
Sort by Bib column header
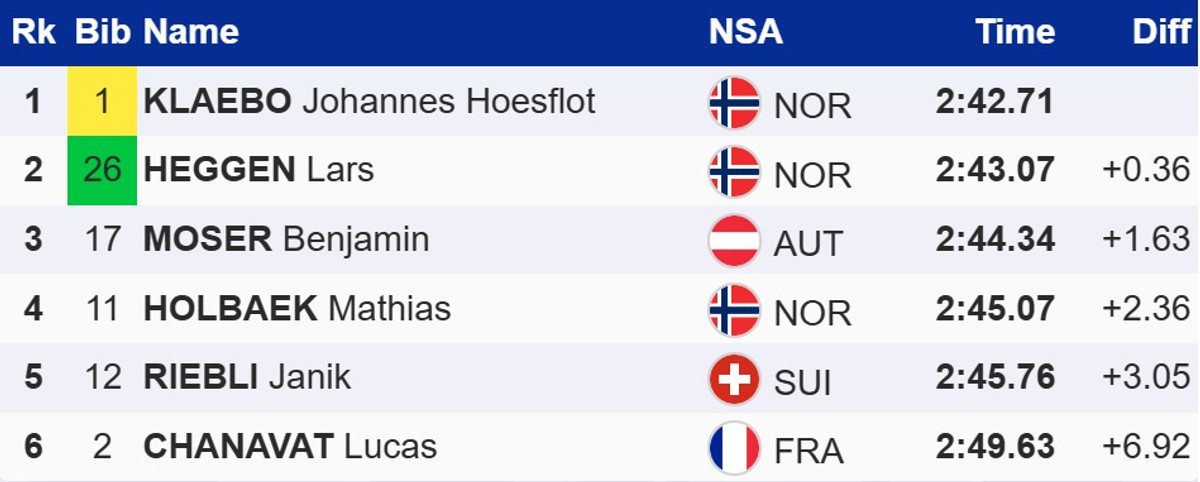pos(102,32)
